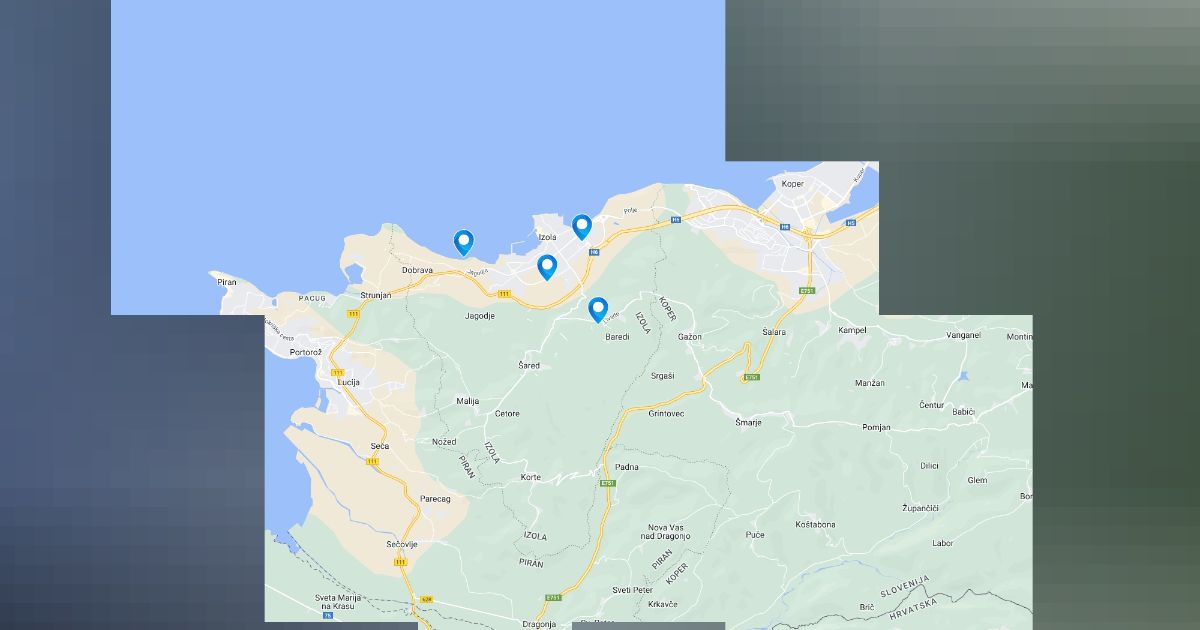The height and width of the screenshot is (630, 1200).
Task: Click the SLOVENIJA border label
Action: point(904,587)
